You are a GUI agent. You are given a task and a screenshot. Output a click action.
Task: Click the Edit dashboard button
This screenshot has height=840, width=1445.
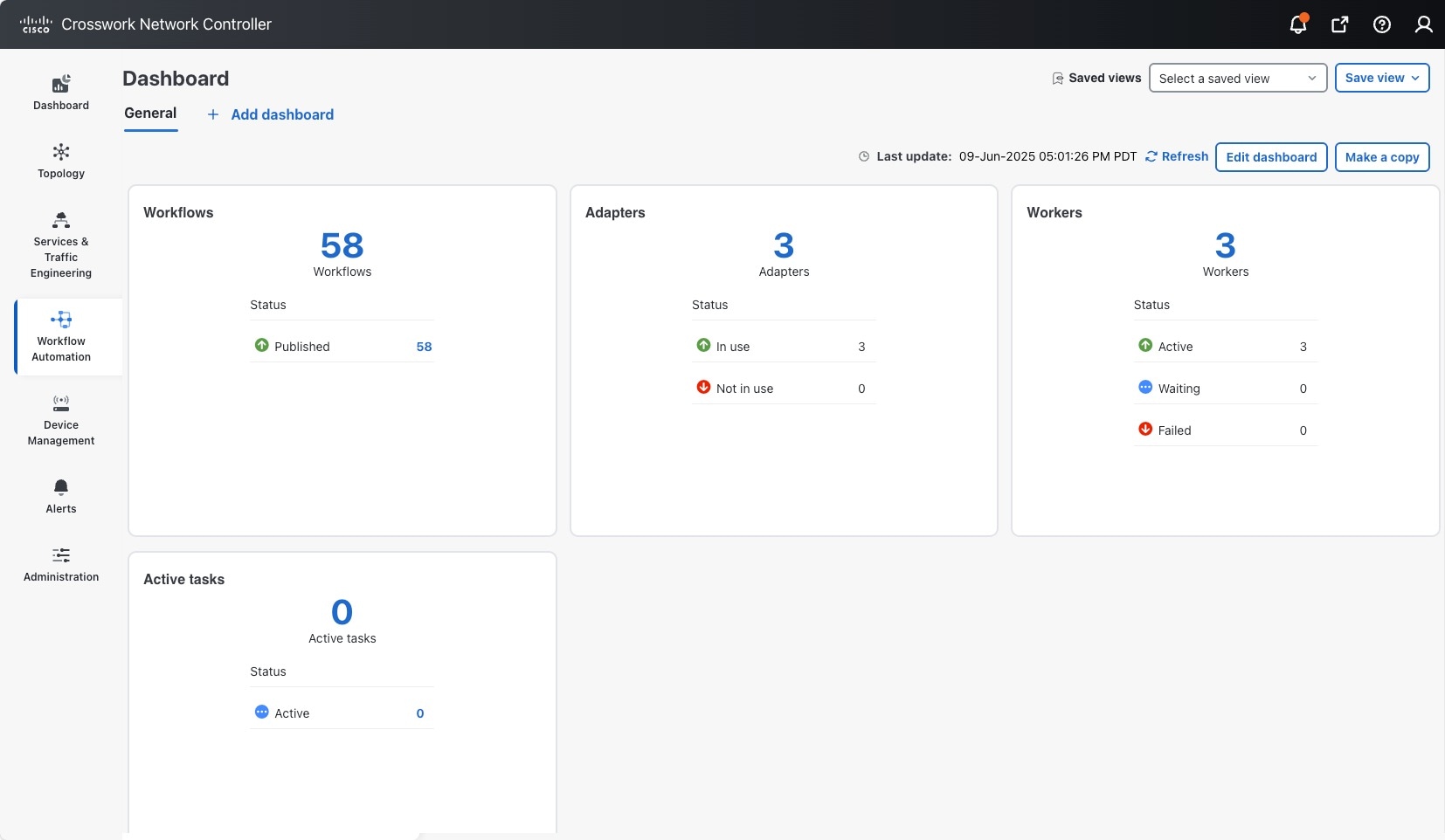click(x=1271, y=157)
